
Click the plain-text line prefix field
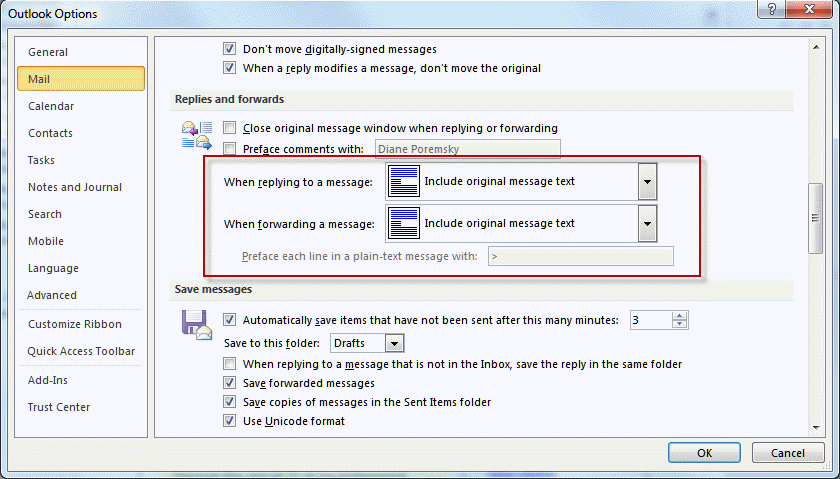581,256
